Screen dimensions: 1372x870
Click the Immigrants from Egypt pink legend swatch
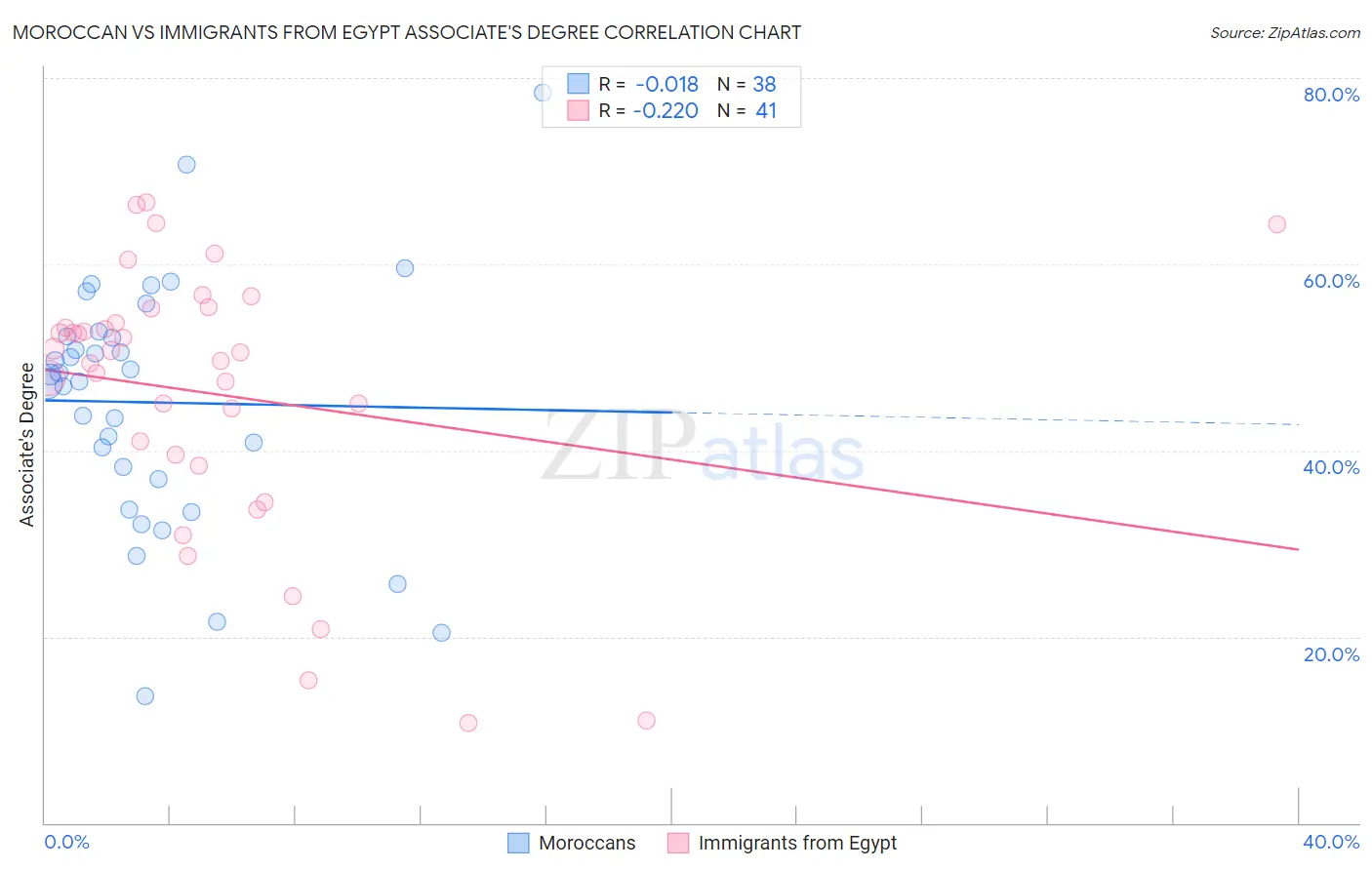click(x=678, y=843)
